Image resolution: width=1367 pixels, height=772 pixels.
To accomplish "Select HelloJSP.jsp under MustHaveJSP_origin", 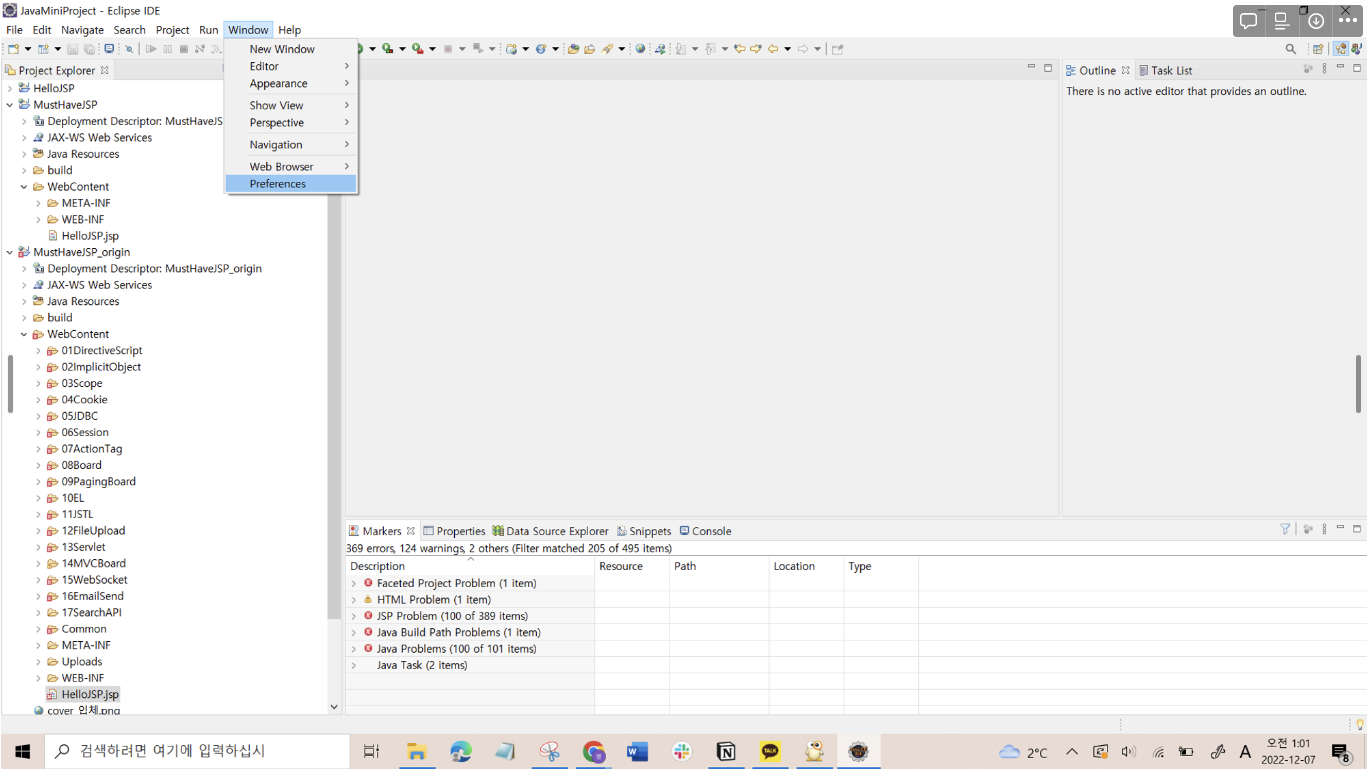I will [83, 694].
